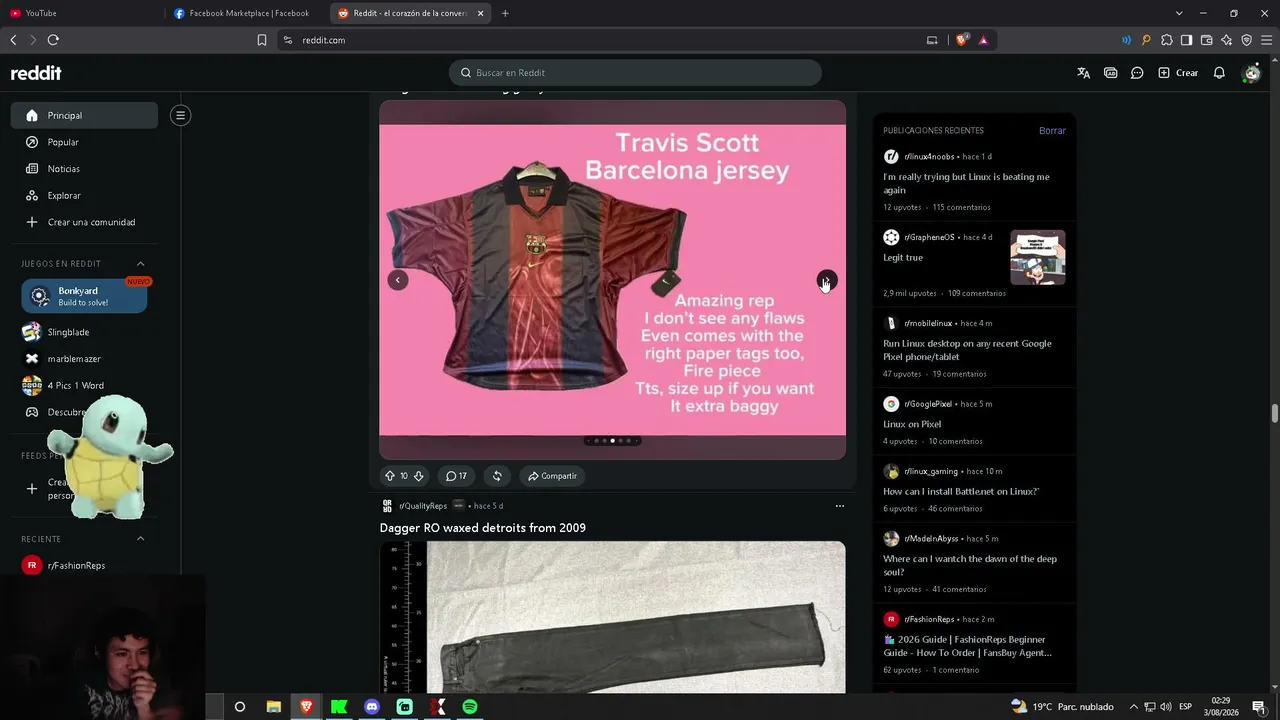Collapse the Reciente section
1280x720 pixels.
(140, 539)
